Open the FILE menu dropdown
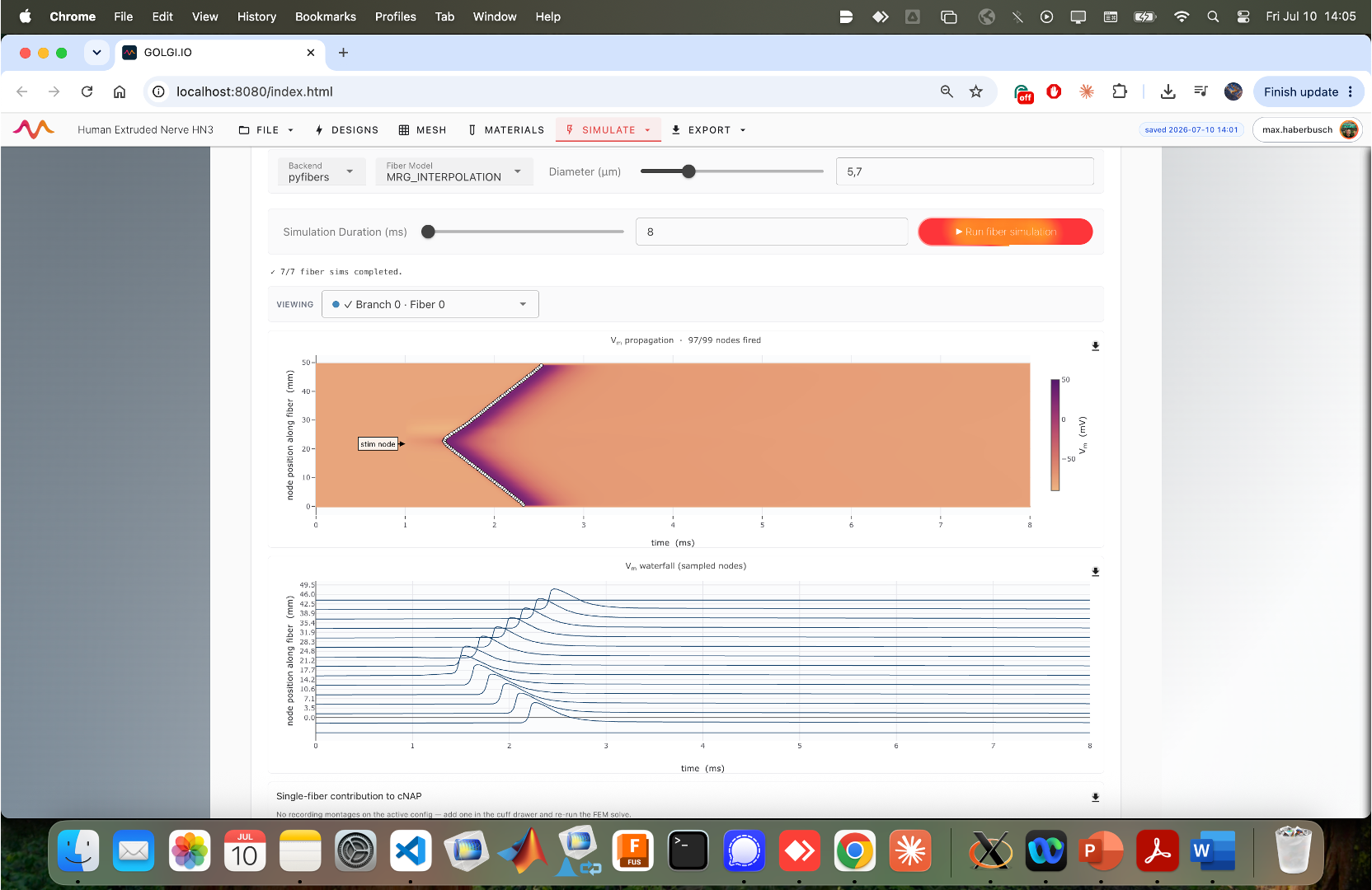This screenshot has width=1372, height=890. click(x=265, y=130)
